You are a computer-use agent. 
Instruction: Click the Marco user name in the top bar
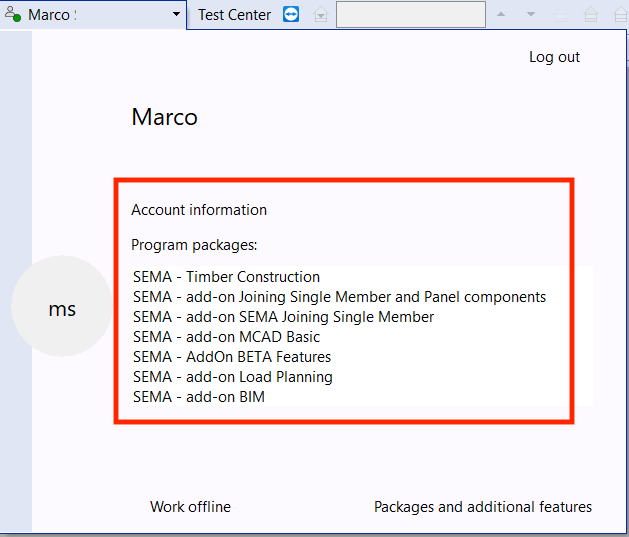pyautogui.click(x=49, y=15)
